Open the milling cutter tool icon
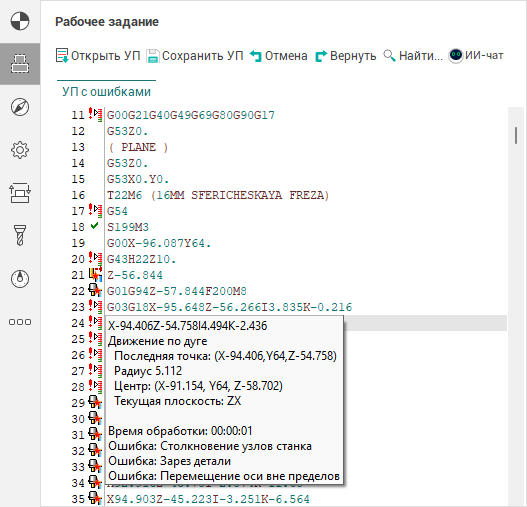The width and height of the screenshot is (527, 507). point(20,235)
